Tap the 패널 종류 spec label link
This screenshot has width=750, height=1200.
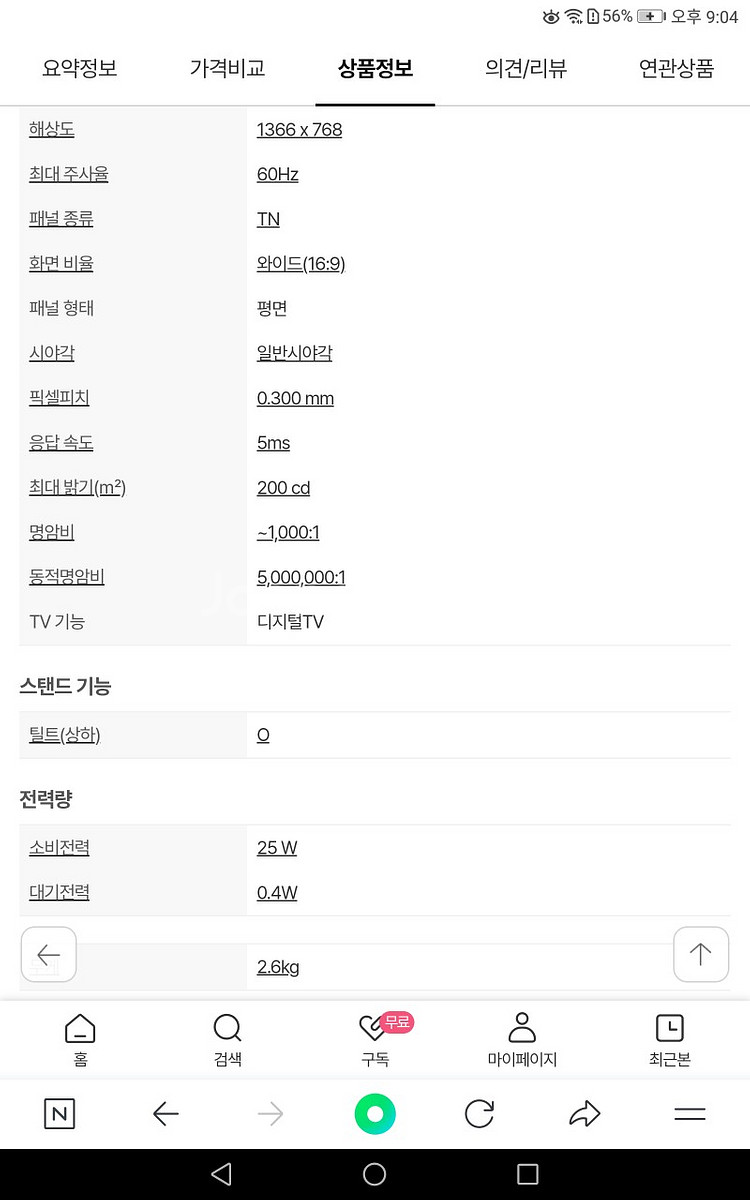(x=61, y=219)
